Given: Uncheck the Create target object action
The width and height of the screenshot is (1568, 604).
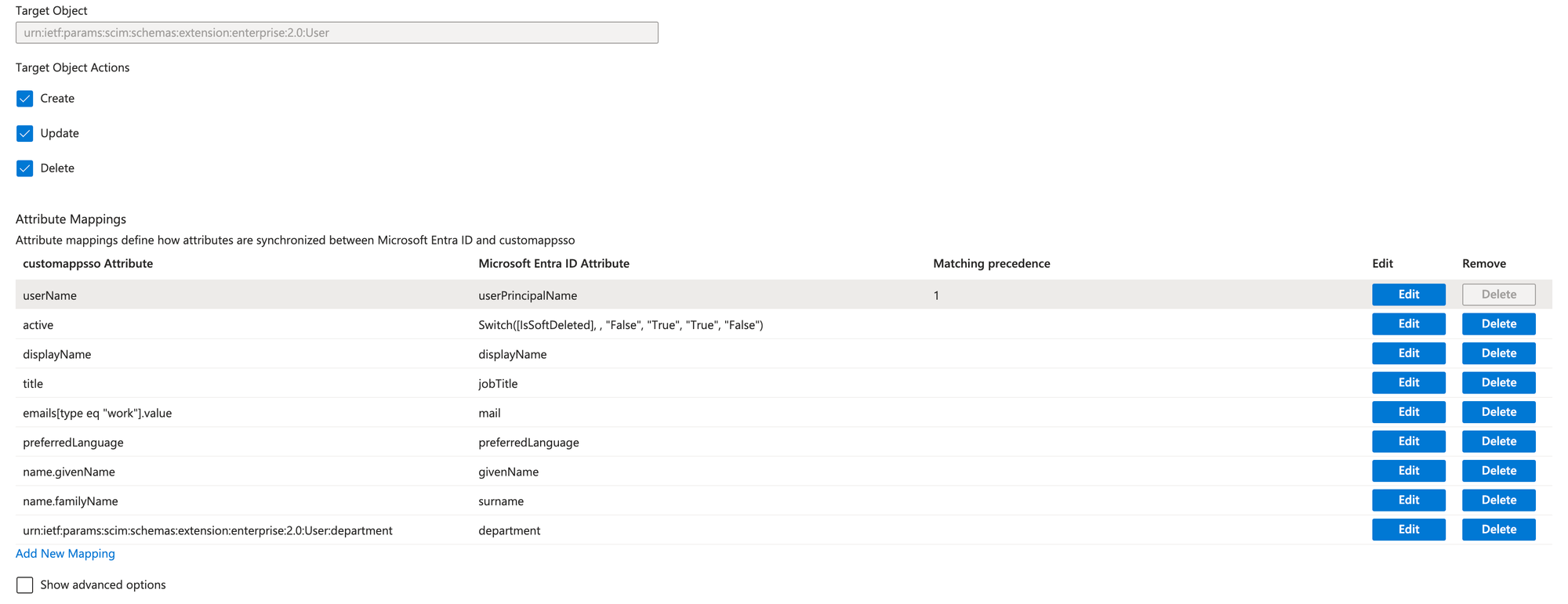Looking at the screenshot, I should click(x=25, y=99).
